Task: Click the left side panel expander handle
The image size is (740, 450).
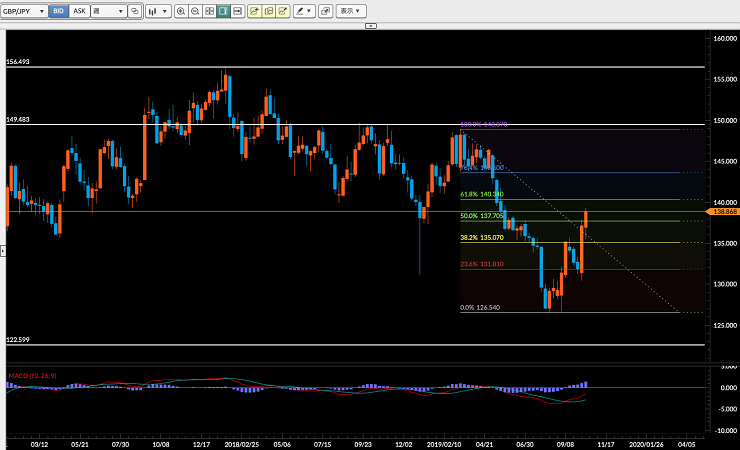Action: click(3, 251)
